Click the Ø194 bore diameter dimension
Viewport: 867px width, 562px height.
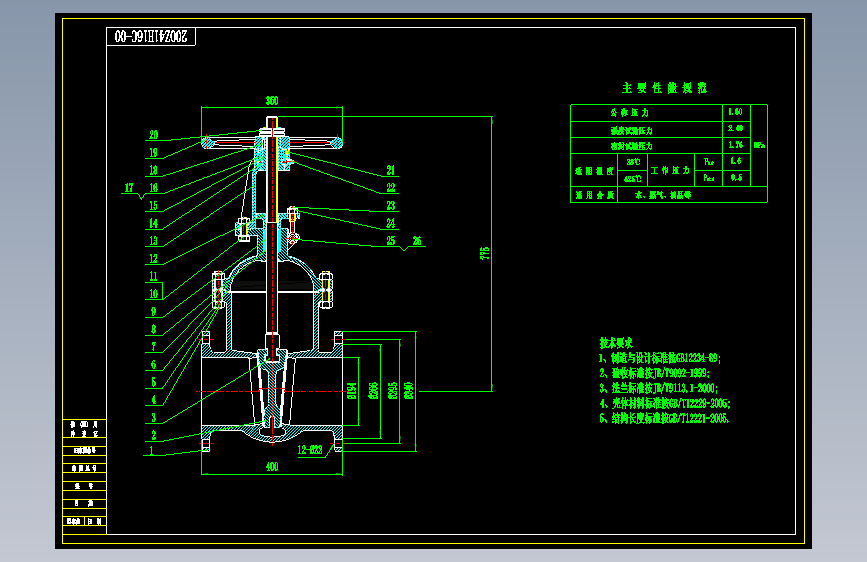[352, 391]
